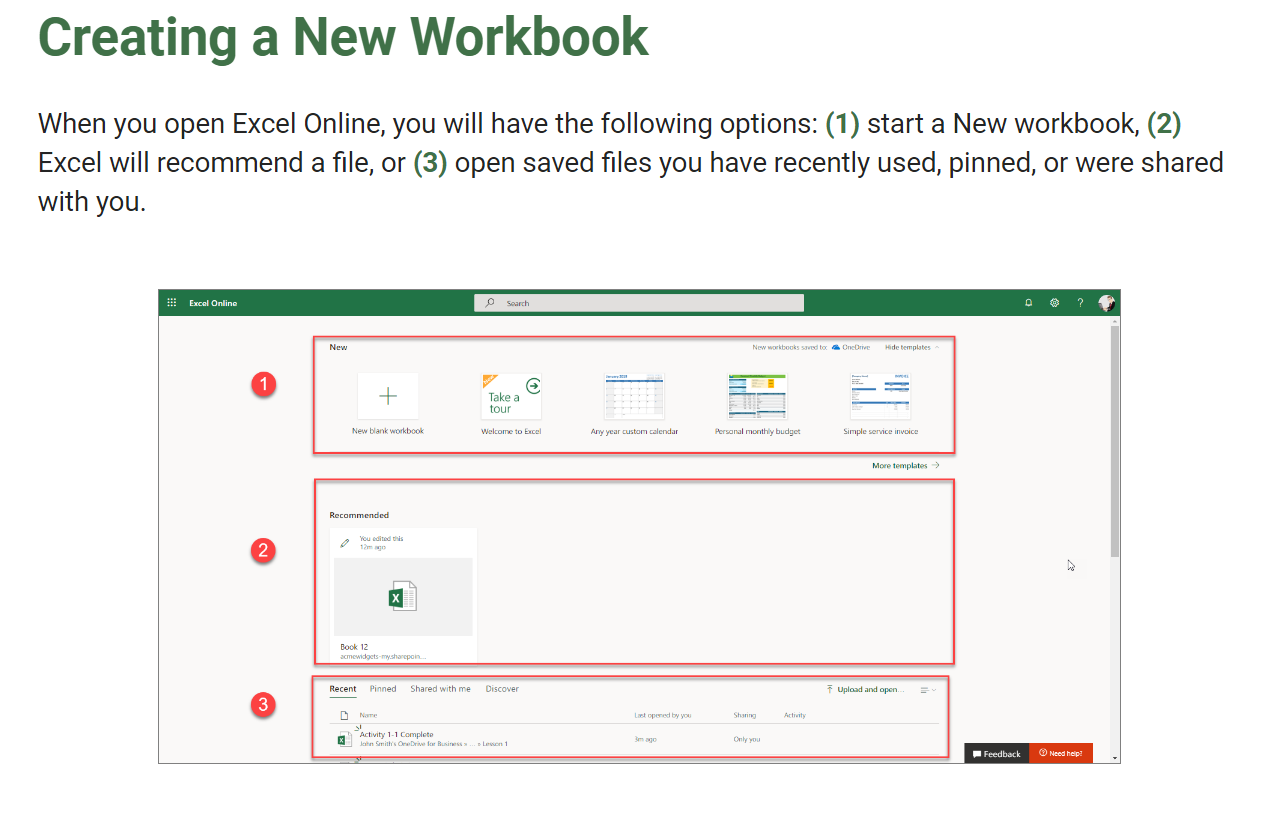Click the More templates link
The height and width of the screenshot is (815, 1279).
point(900,465)
